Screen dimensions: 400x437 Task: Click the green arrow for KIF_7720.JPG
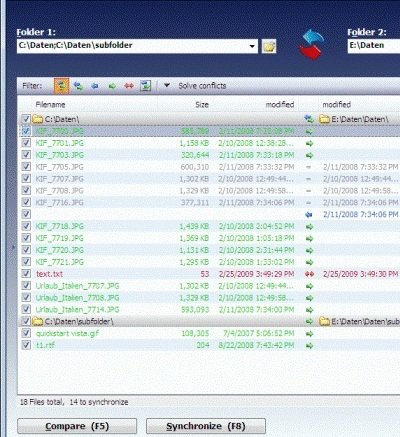tap(310, 250)
